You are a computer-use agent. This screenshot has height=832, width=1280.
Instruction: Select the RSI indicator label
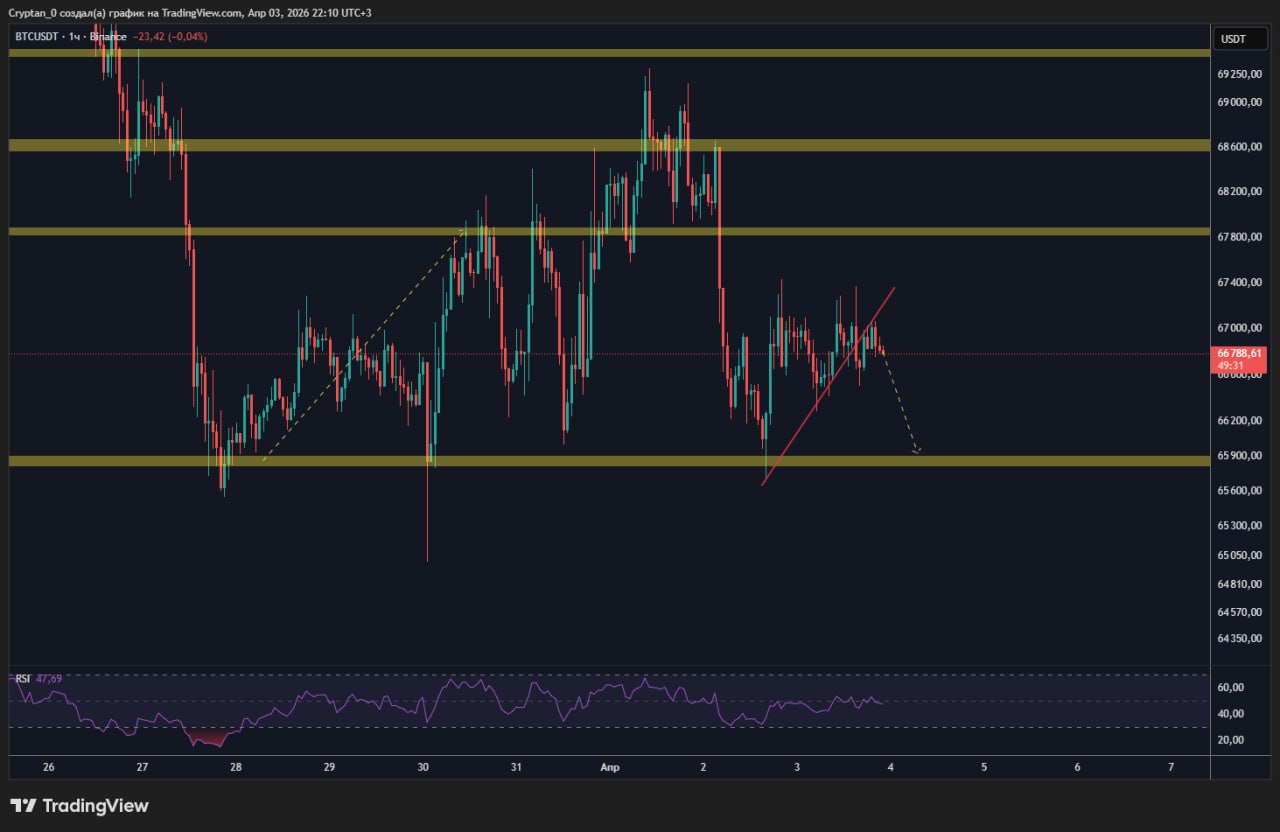[23, 679]
